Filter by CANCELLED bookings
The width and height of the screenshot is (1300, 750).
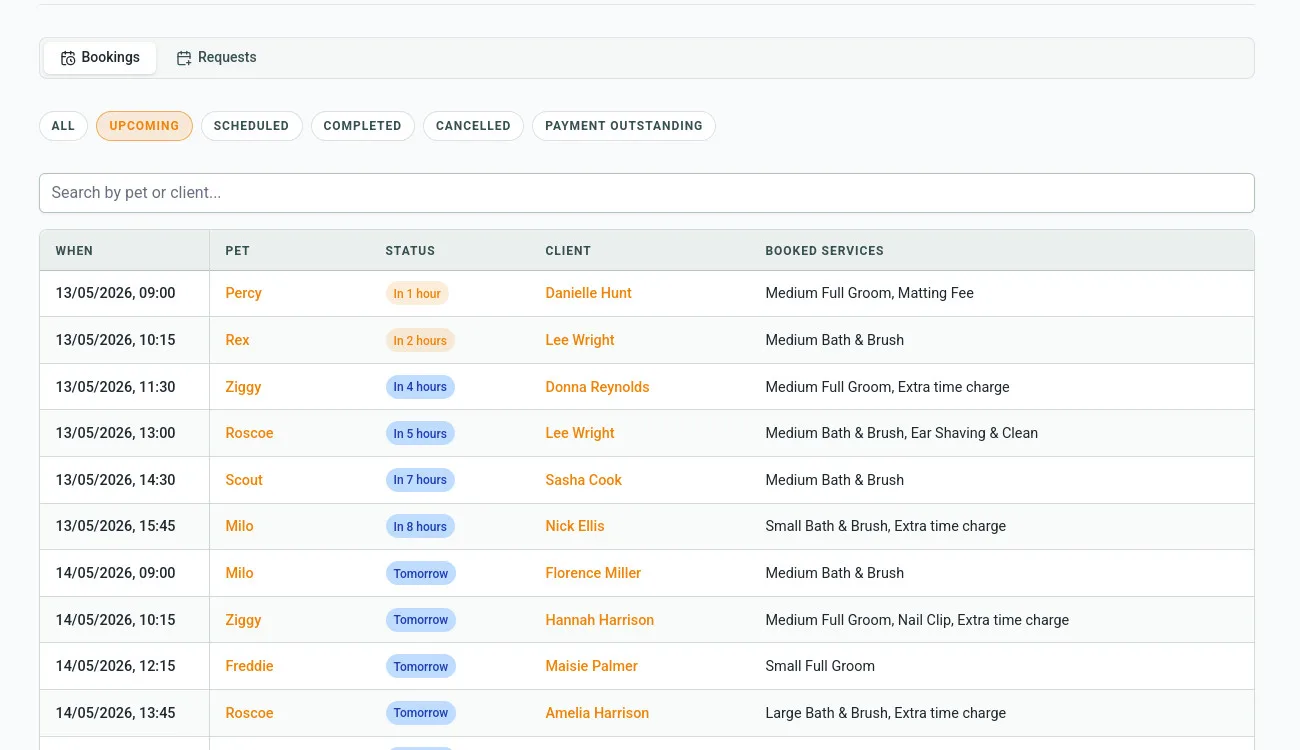click(x=473, y=126)
